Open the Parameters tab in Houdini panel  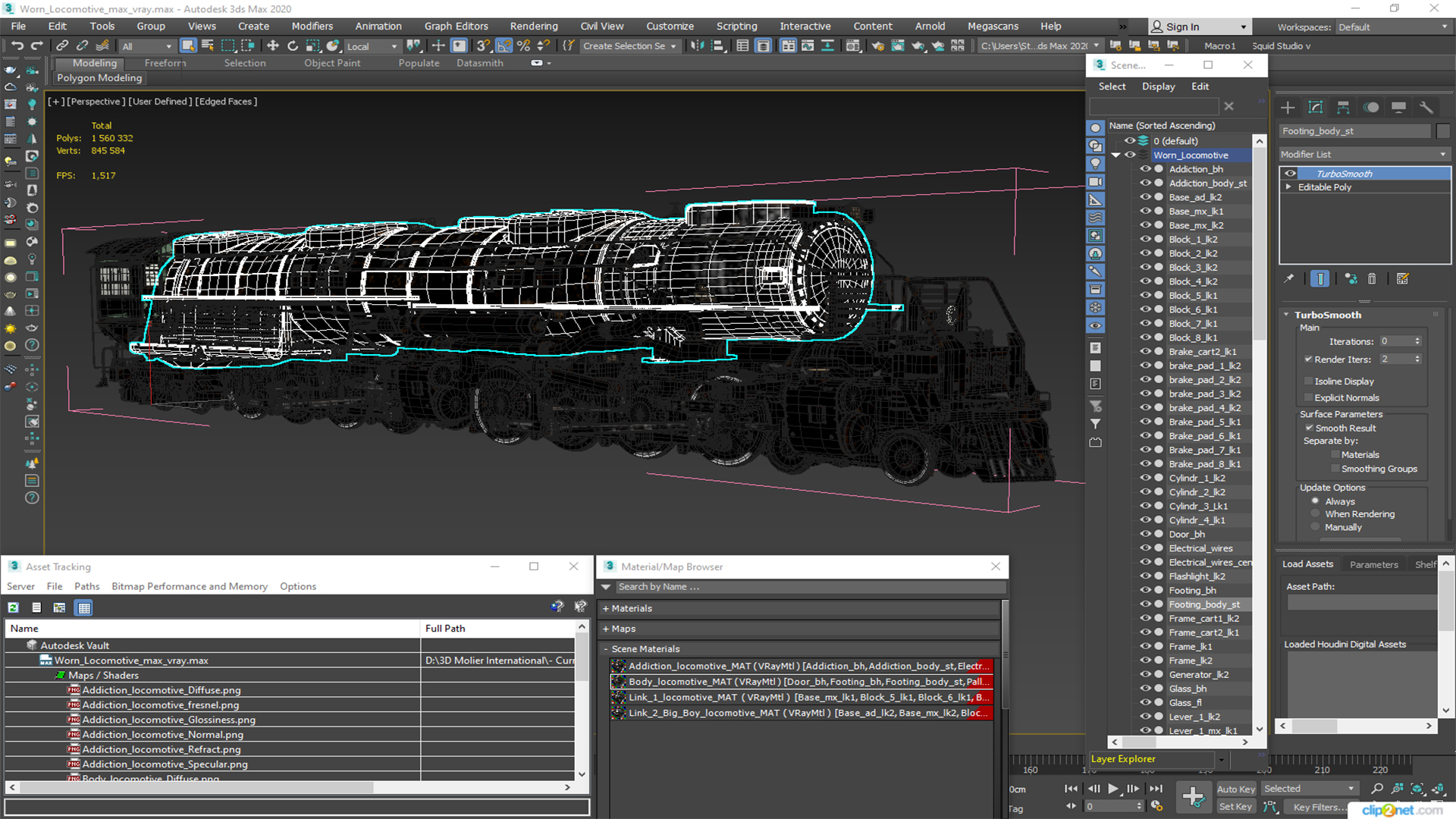(1373, 564)
